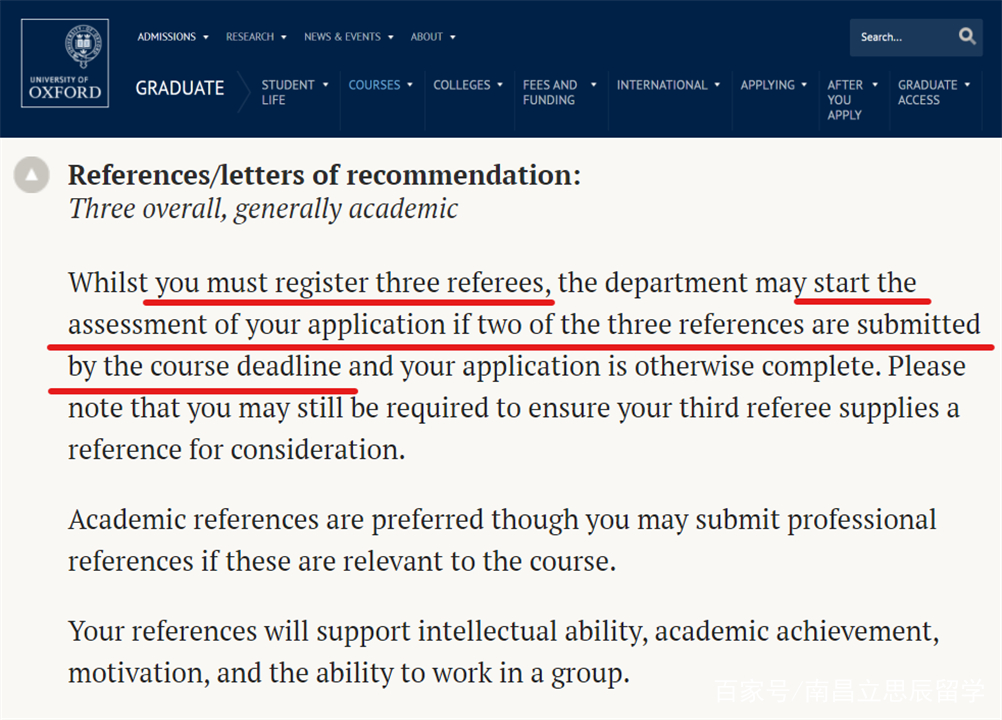The height and width of the screenshot is (720, 1002).
Task: Click the arrow beside About
Action: coord(452,37)
